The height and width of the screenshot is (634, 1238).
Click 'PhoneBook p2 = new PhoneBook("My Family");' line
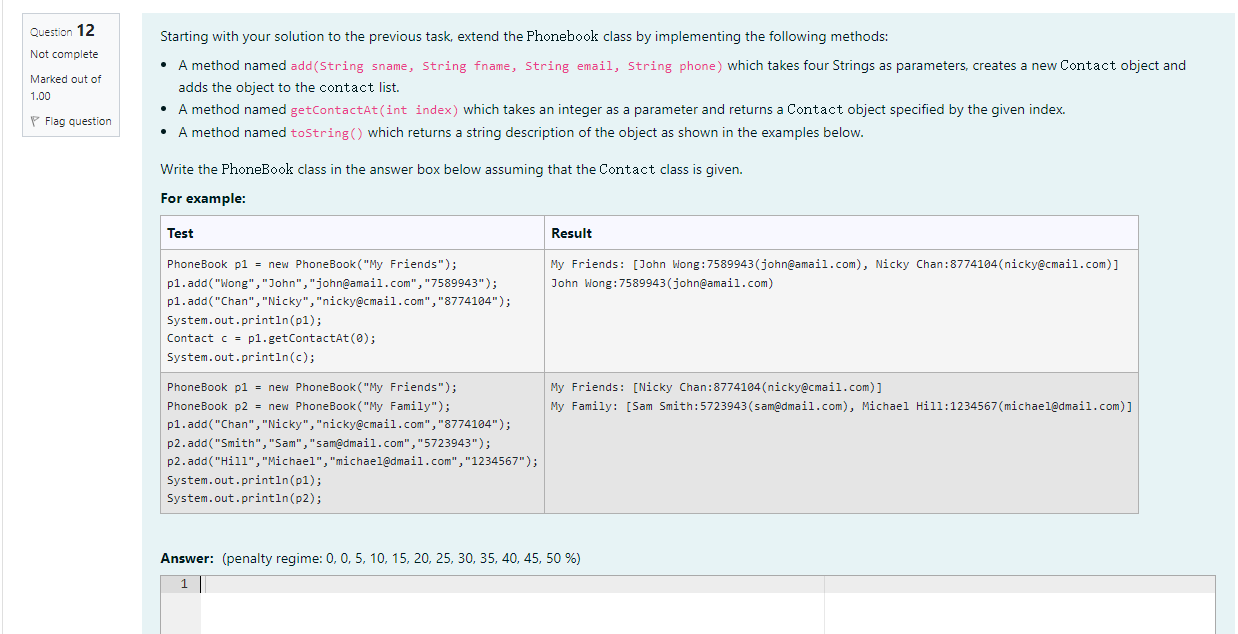308,406
